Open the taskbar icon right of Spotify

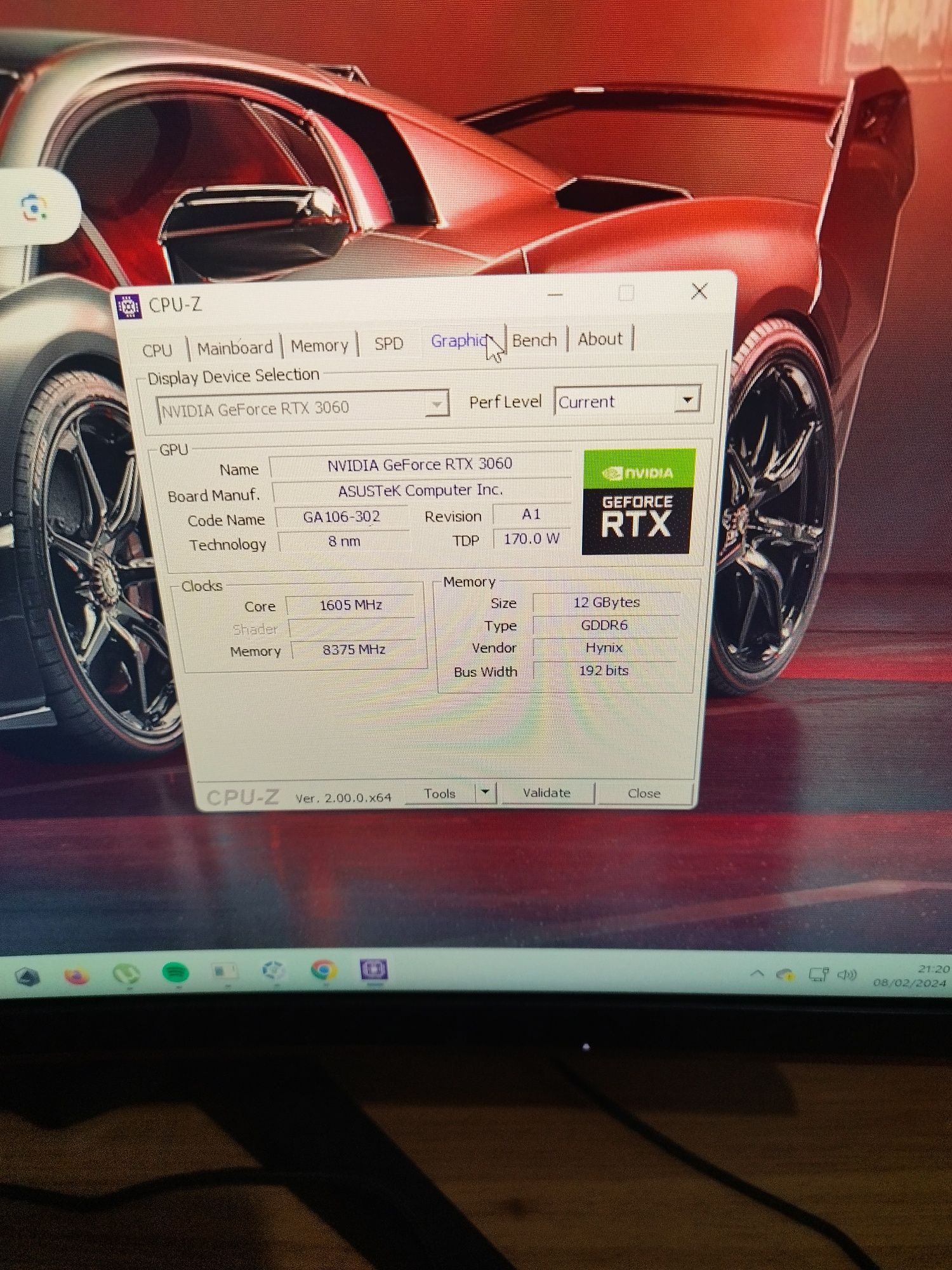225,972
